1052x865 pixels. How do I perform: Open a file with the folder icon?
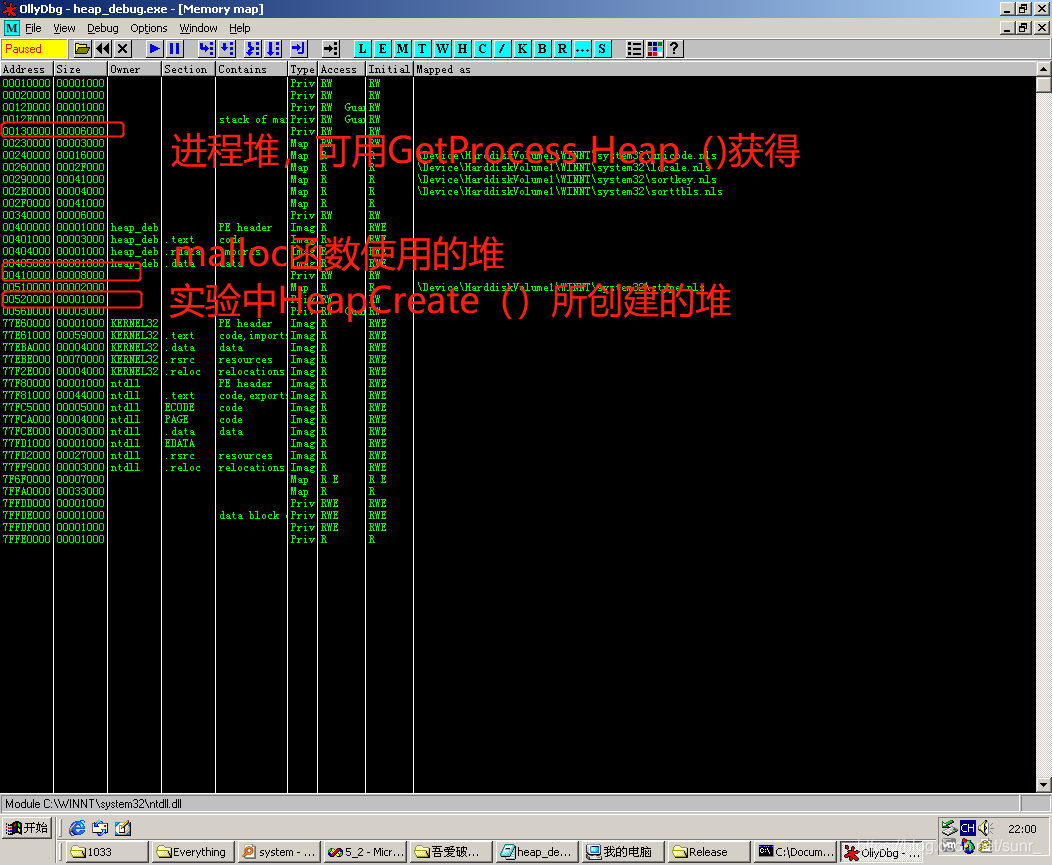pyautogui.click(x=82, y=49)
